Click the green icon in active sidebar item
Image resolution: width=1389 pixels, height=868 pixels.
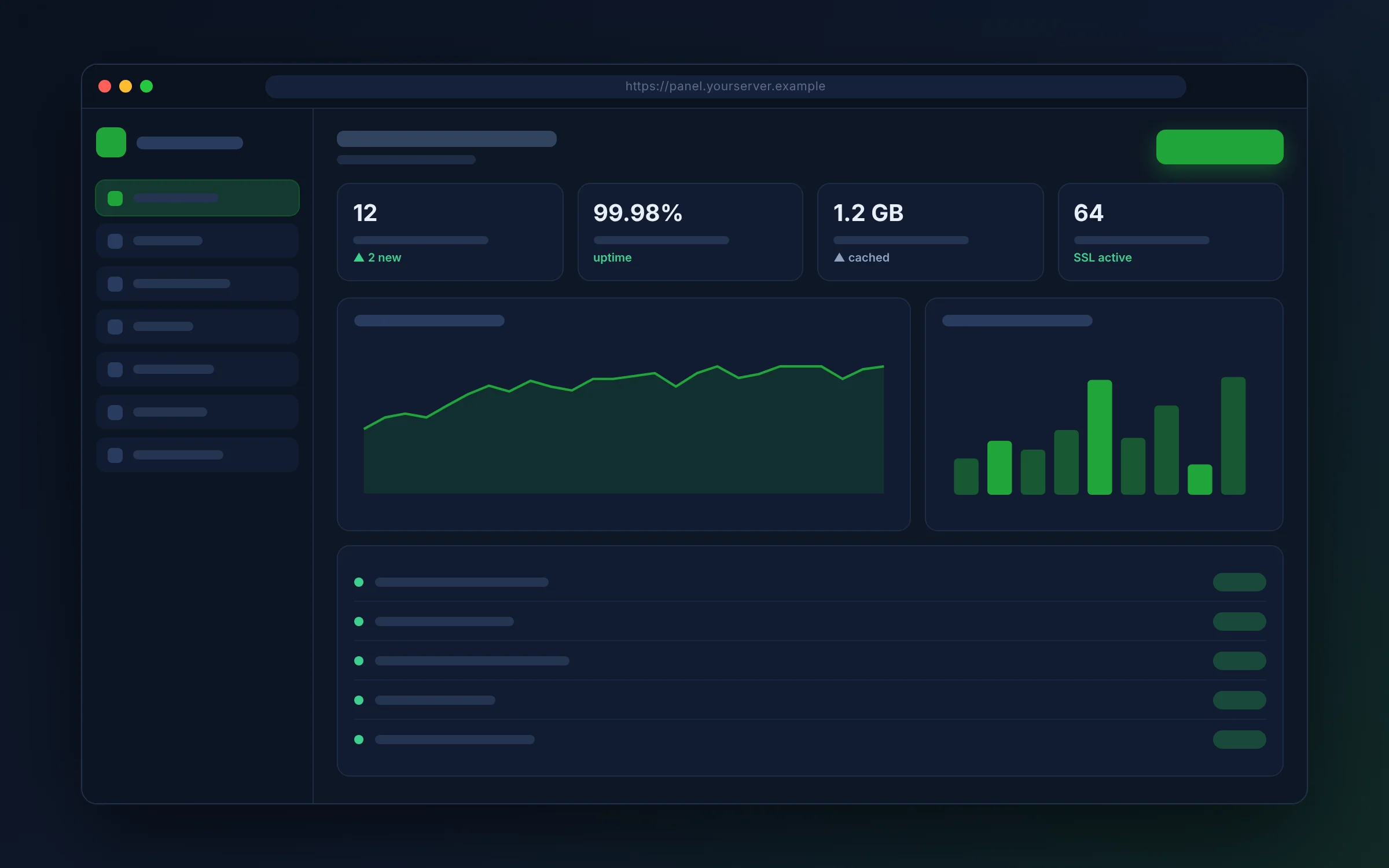(x=115, y=198)
